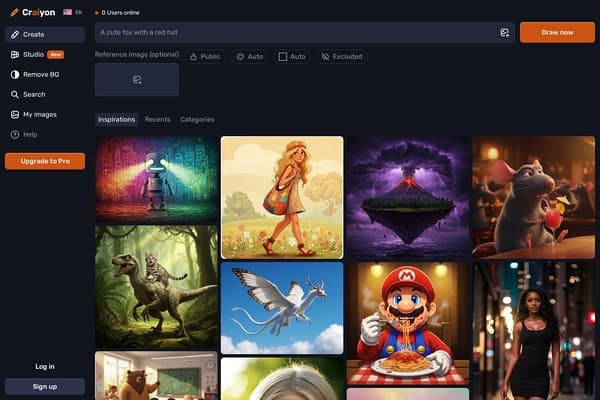This screenshot has height=400, width=600.
Task: Click the Reference image (optional) label
Action: 137,54
